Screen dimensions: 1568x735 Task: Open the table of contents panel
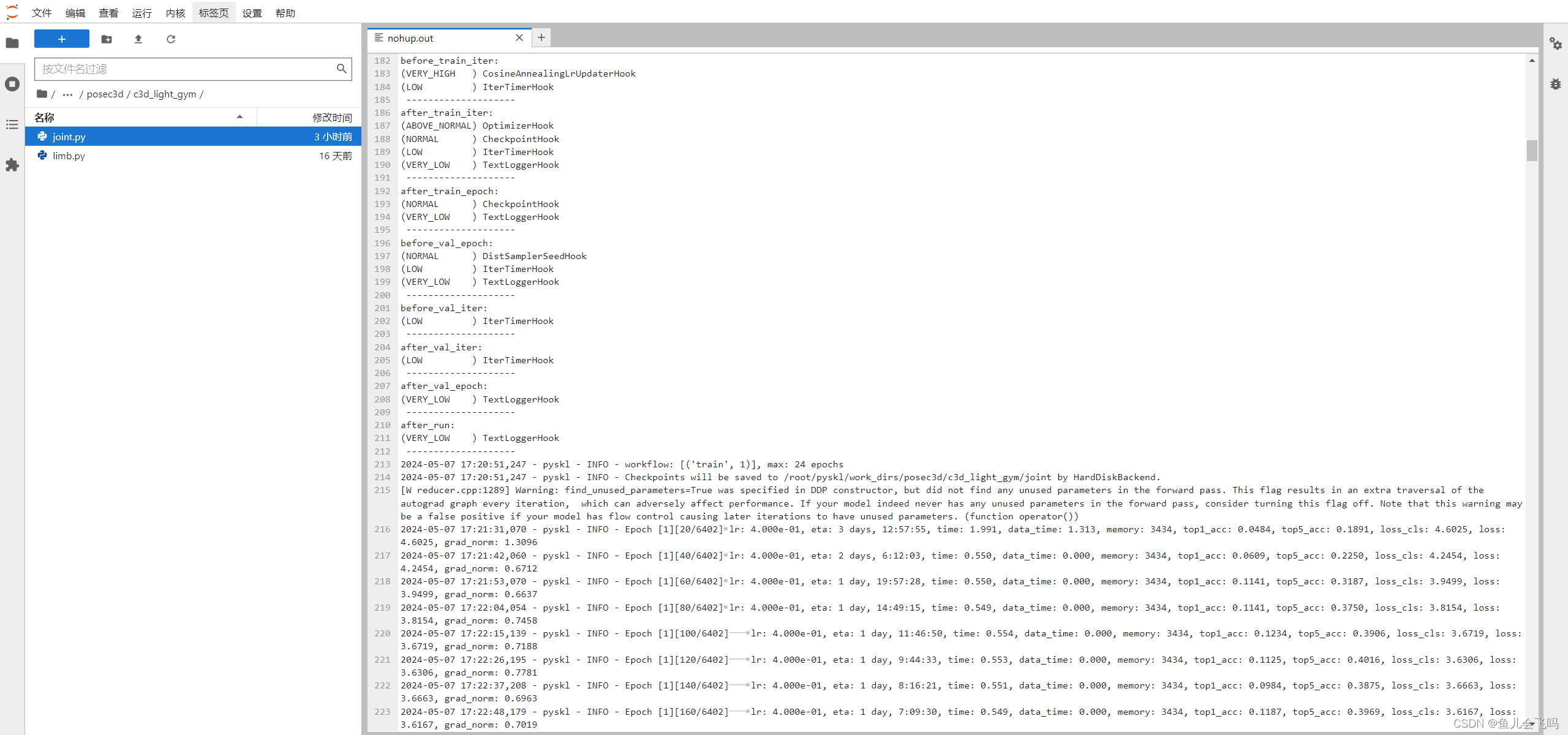[x=12, y=125]
